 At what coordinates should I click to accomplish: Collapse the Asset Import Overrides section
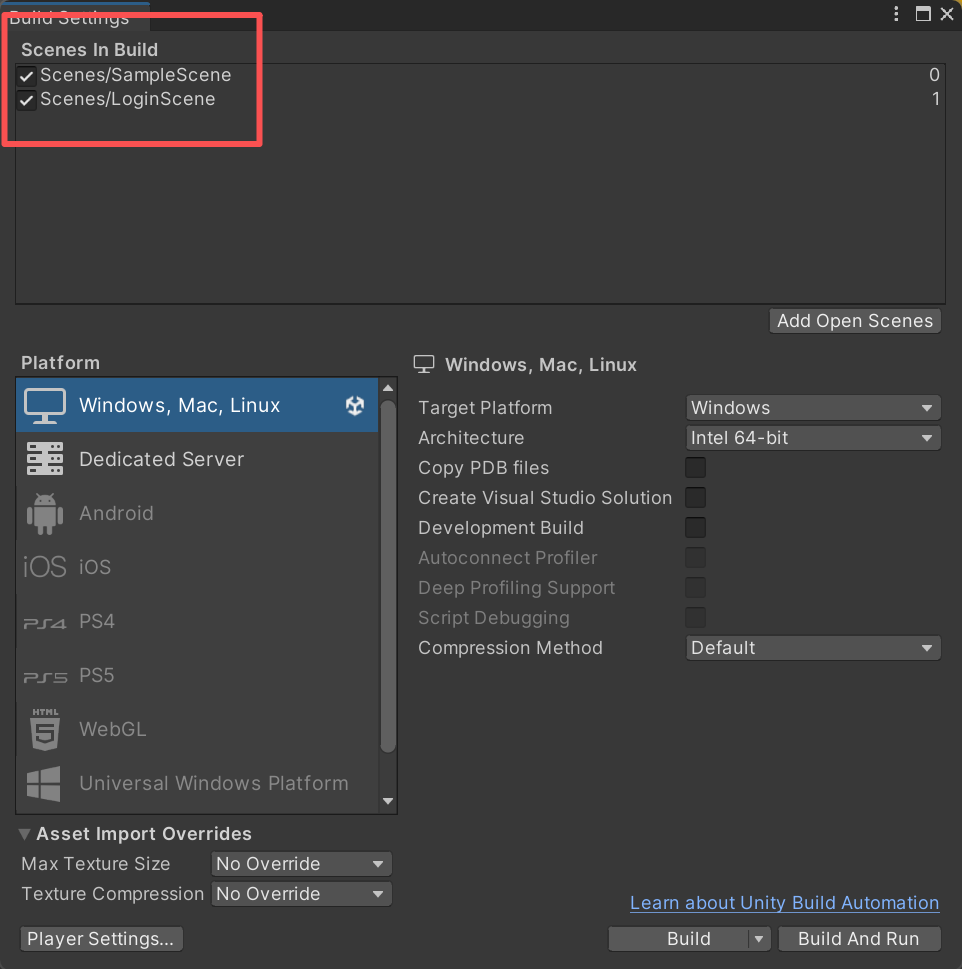pos(25,834)
